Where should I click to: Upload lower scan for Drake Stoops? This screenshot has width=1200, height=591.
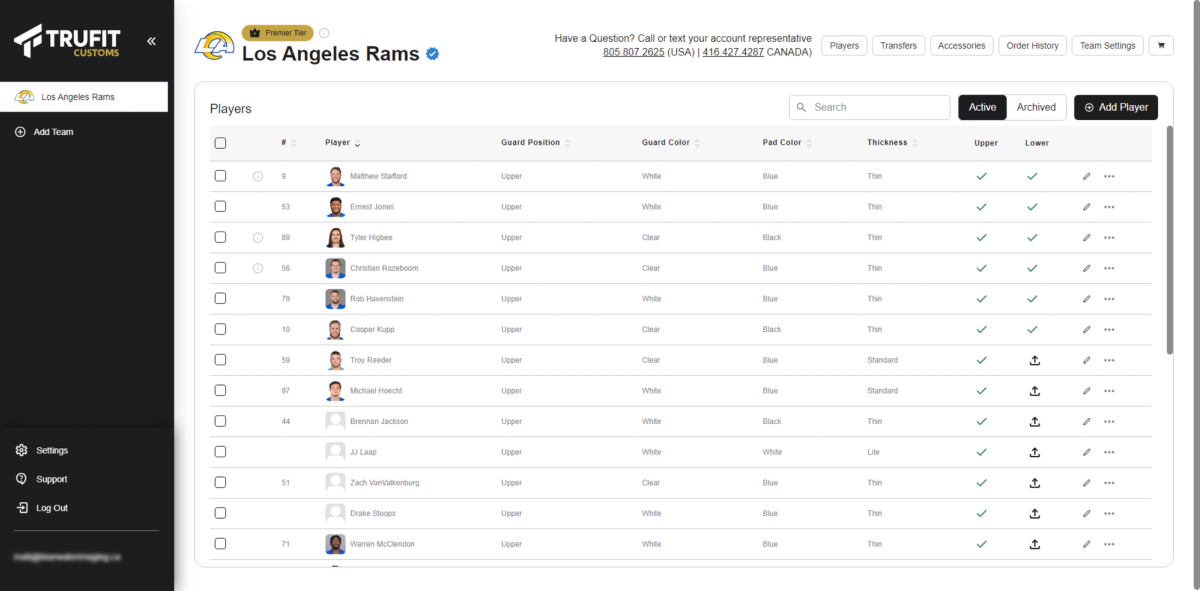pos(1035,514)
